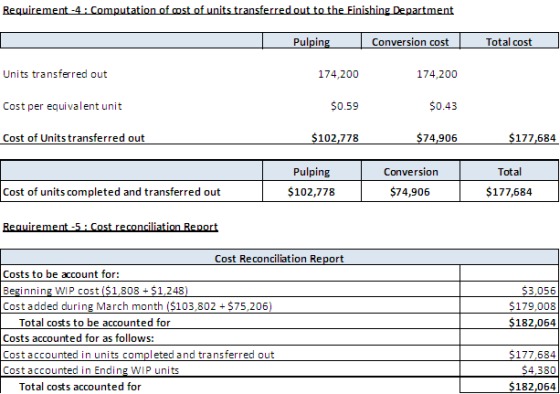
Task: Click the 'Pulping' header beside plain 'Conversion' header
Action: point(311,172)
